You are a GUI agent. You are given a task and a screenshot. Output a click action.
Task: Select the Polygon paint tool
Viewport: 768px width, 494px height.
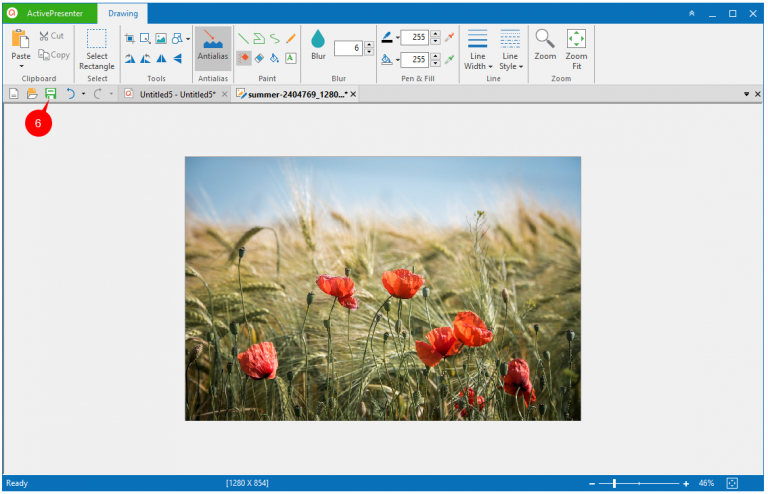click(259, 38)
